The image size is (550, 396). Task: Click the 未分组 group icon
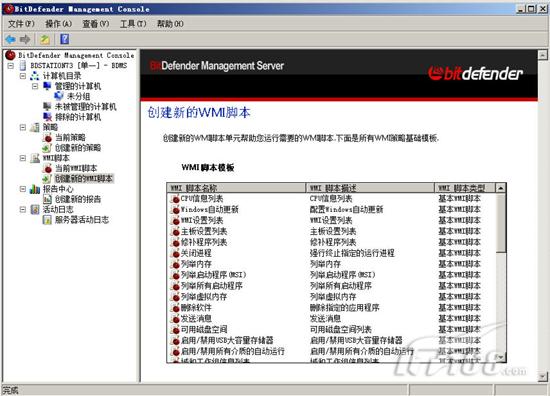point(59,96)
